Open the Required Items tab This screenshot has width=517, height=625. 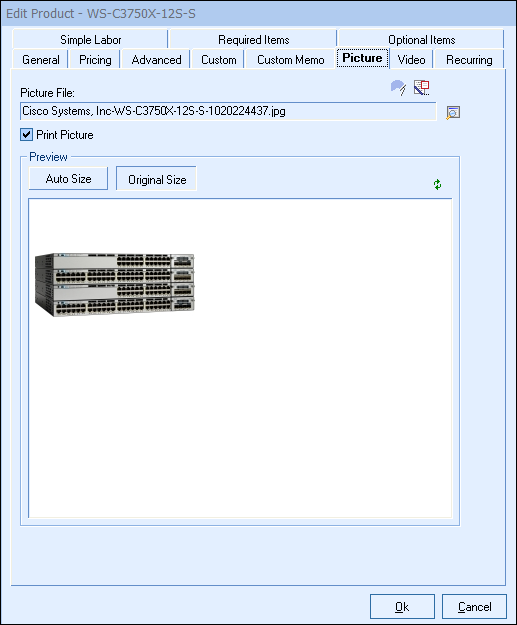point(254,40)
